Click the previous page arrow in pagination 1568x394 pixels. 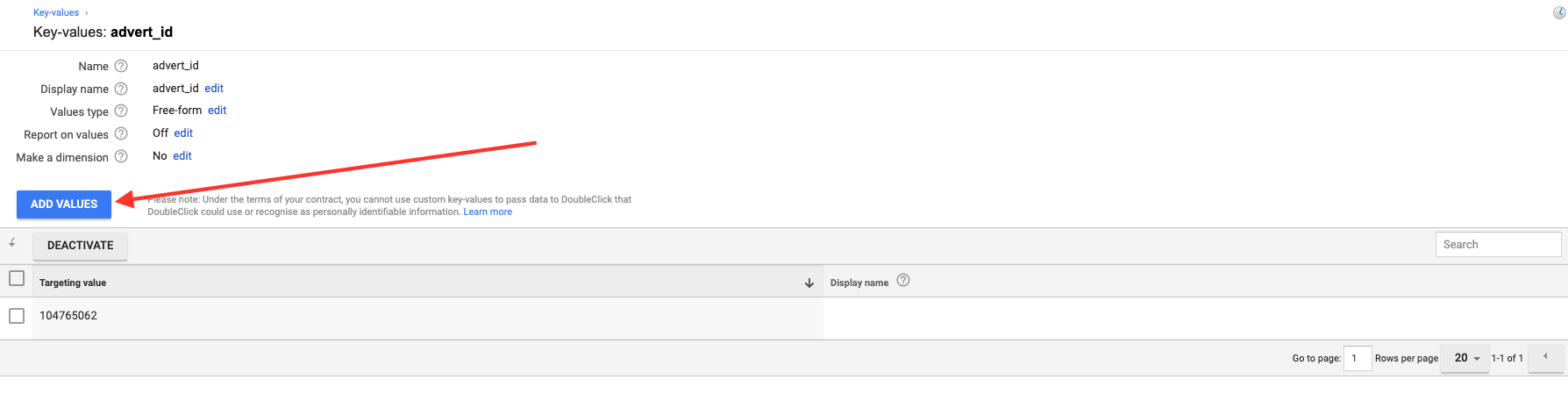click(1545, 357)
